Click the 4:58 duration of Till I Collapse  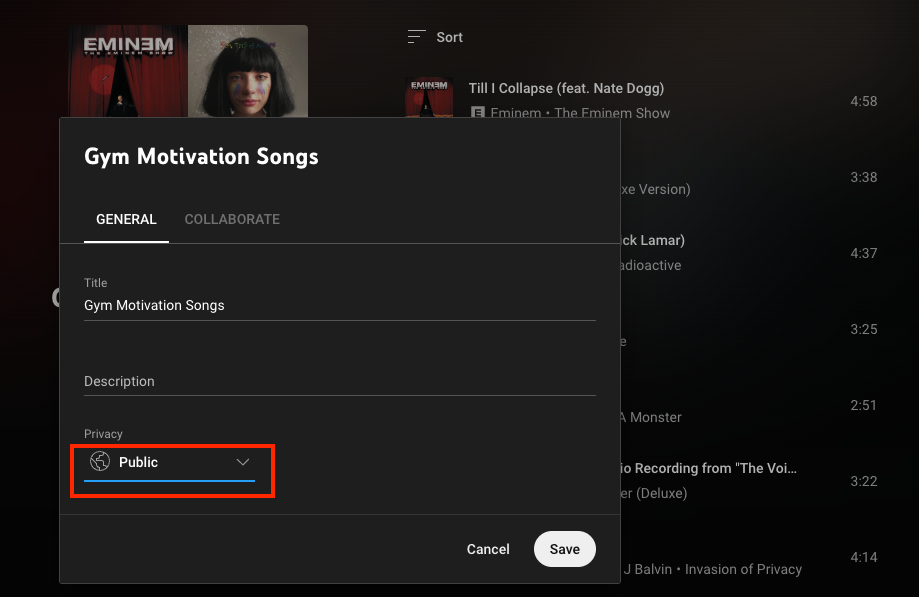point(862,101)
